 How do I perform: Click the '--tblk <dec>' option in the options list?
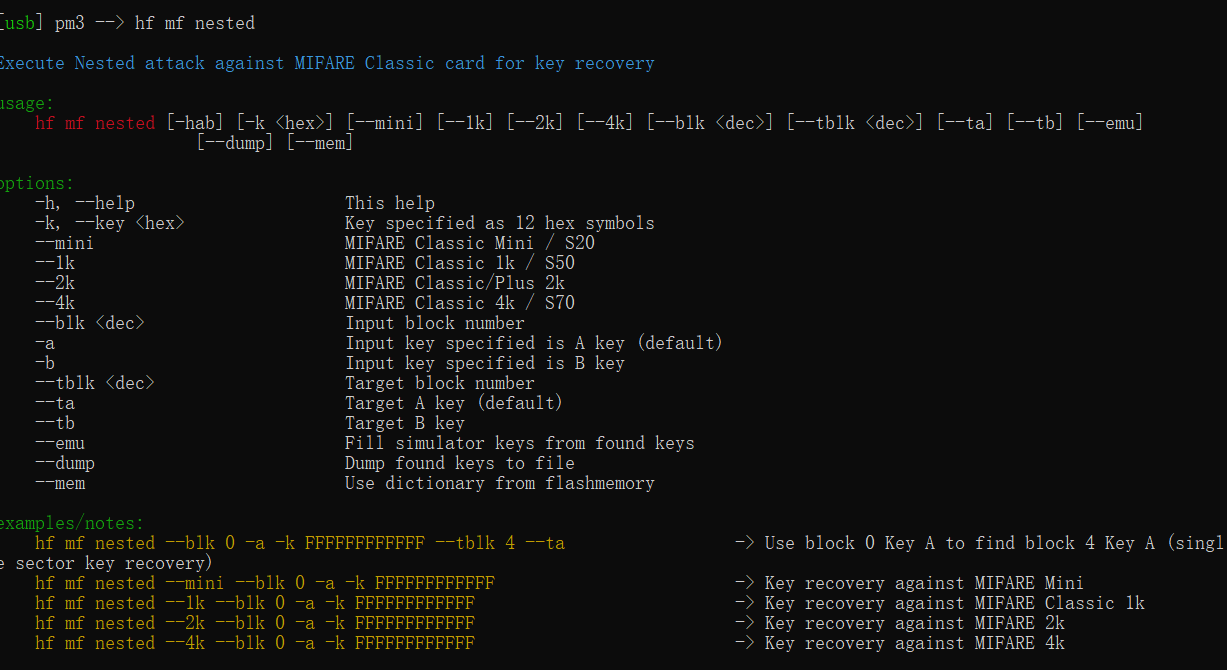pos(95,383)
